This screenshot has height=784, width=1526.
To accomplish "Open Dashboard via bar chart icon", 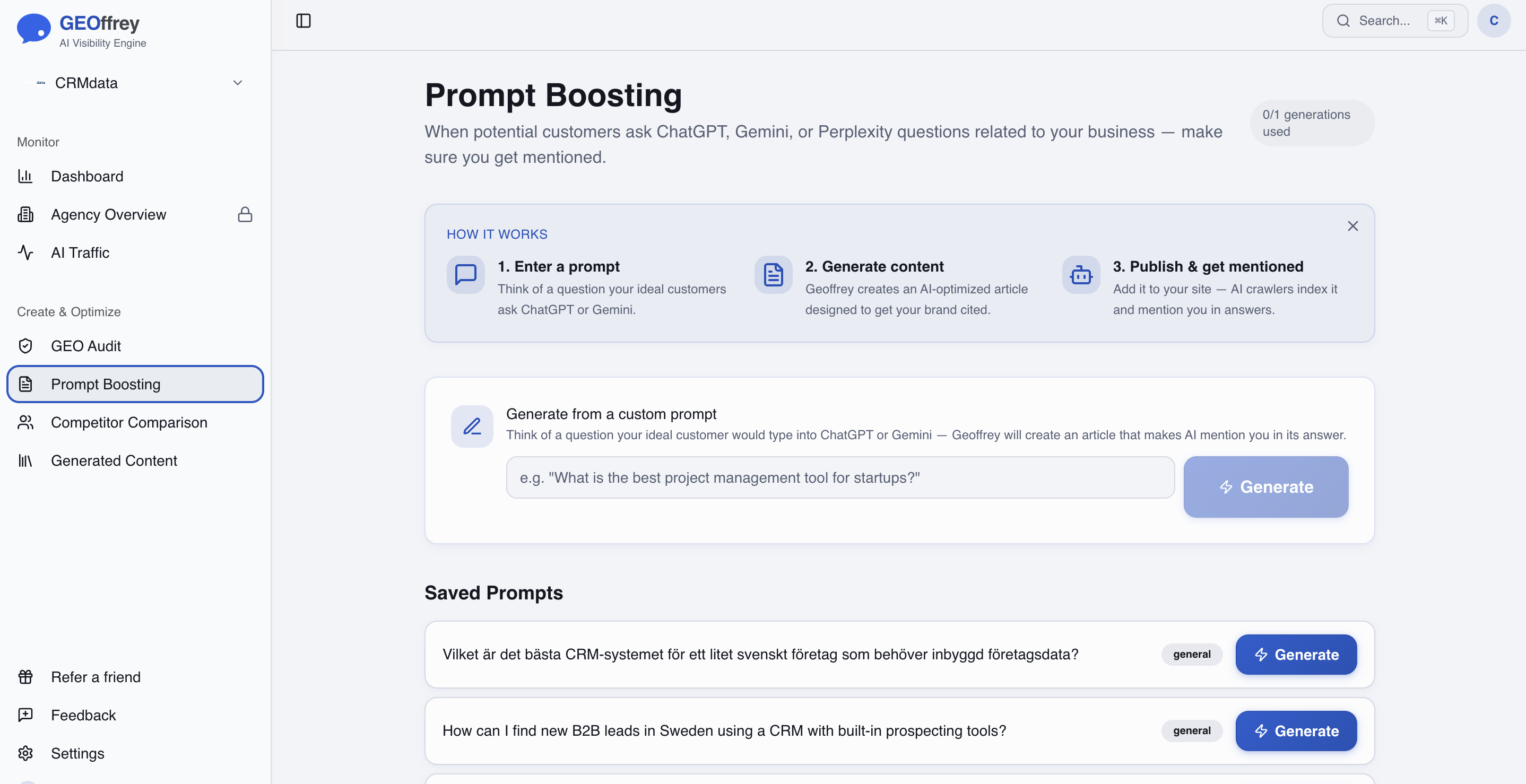I will point(25,177).
